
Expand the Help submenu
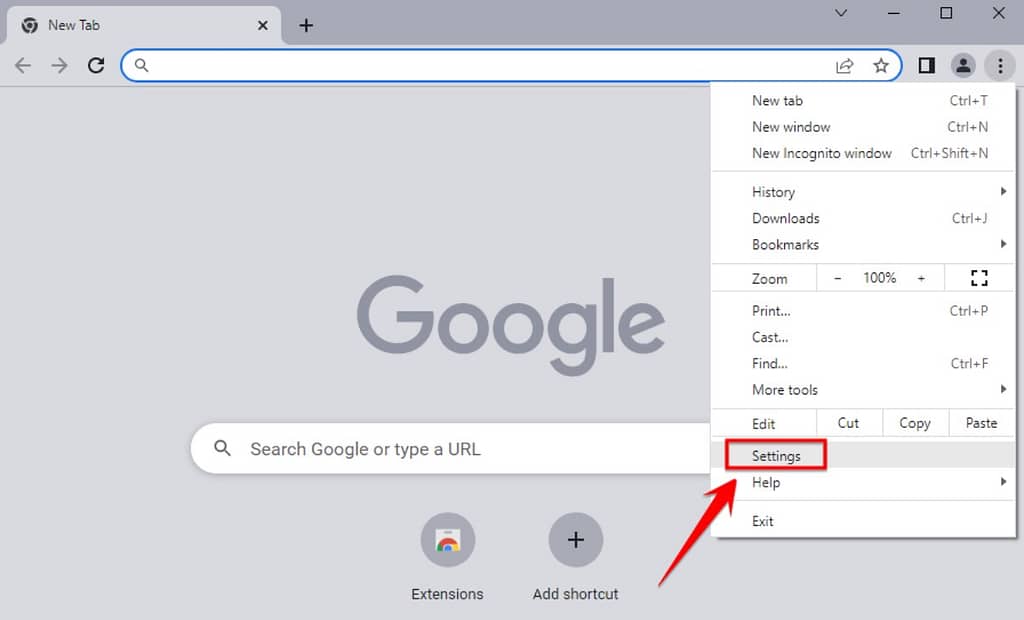[863, 482]
